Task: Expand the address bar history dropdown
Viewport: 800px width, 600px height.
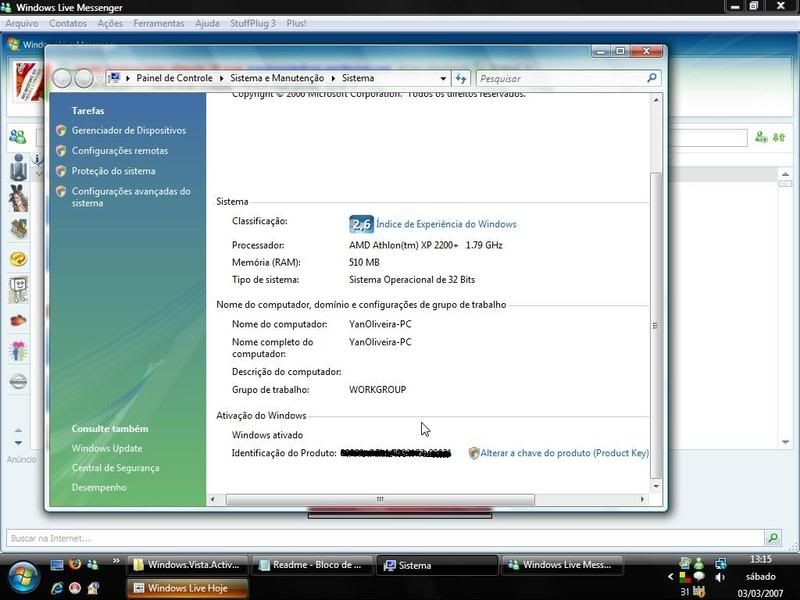Action: (443, 79)
